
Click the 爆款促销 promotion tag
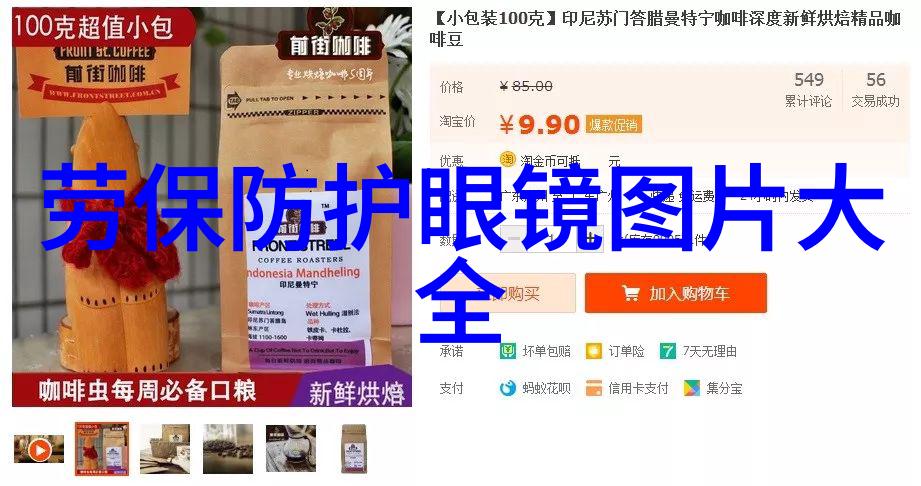[614, 125]
